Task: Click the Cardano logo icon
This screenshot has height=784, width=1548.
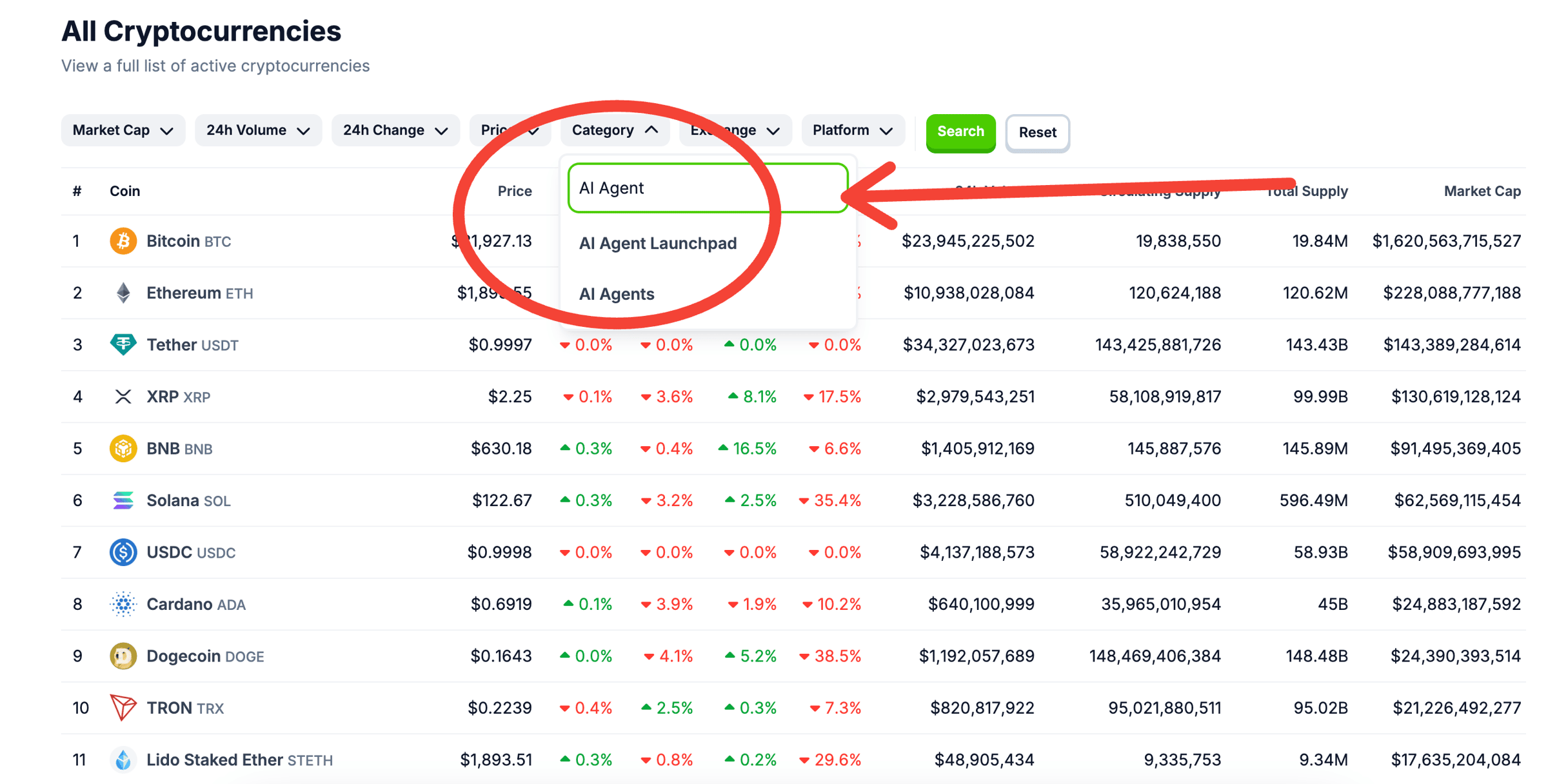Action: (123, 604)
